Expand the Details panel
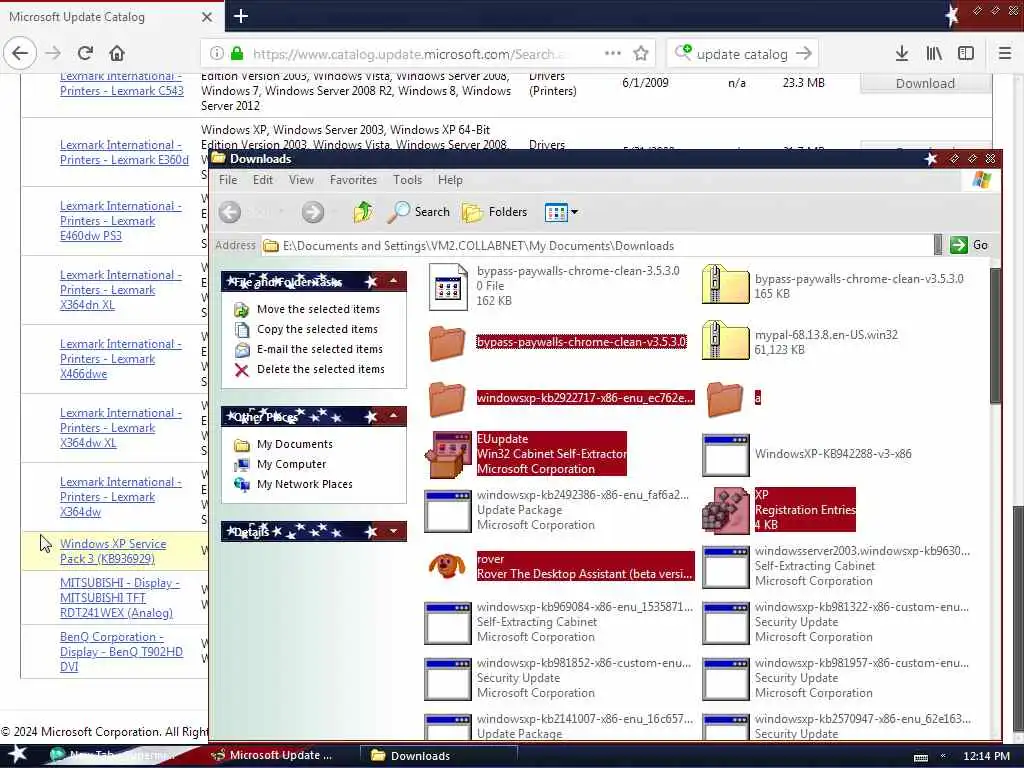Image resolution: width=1024 pixels, height=768 pixels. [x=394, y=531]
